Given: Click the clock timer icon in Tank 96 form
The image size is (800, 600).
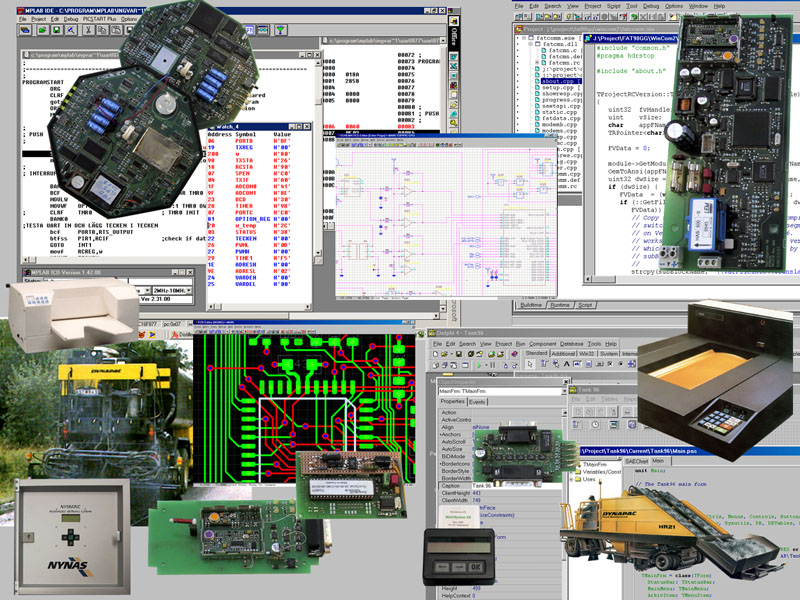Looking at the screenshot, I should pos(595,424).
